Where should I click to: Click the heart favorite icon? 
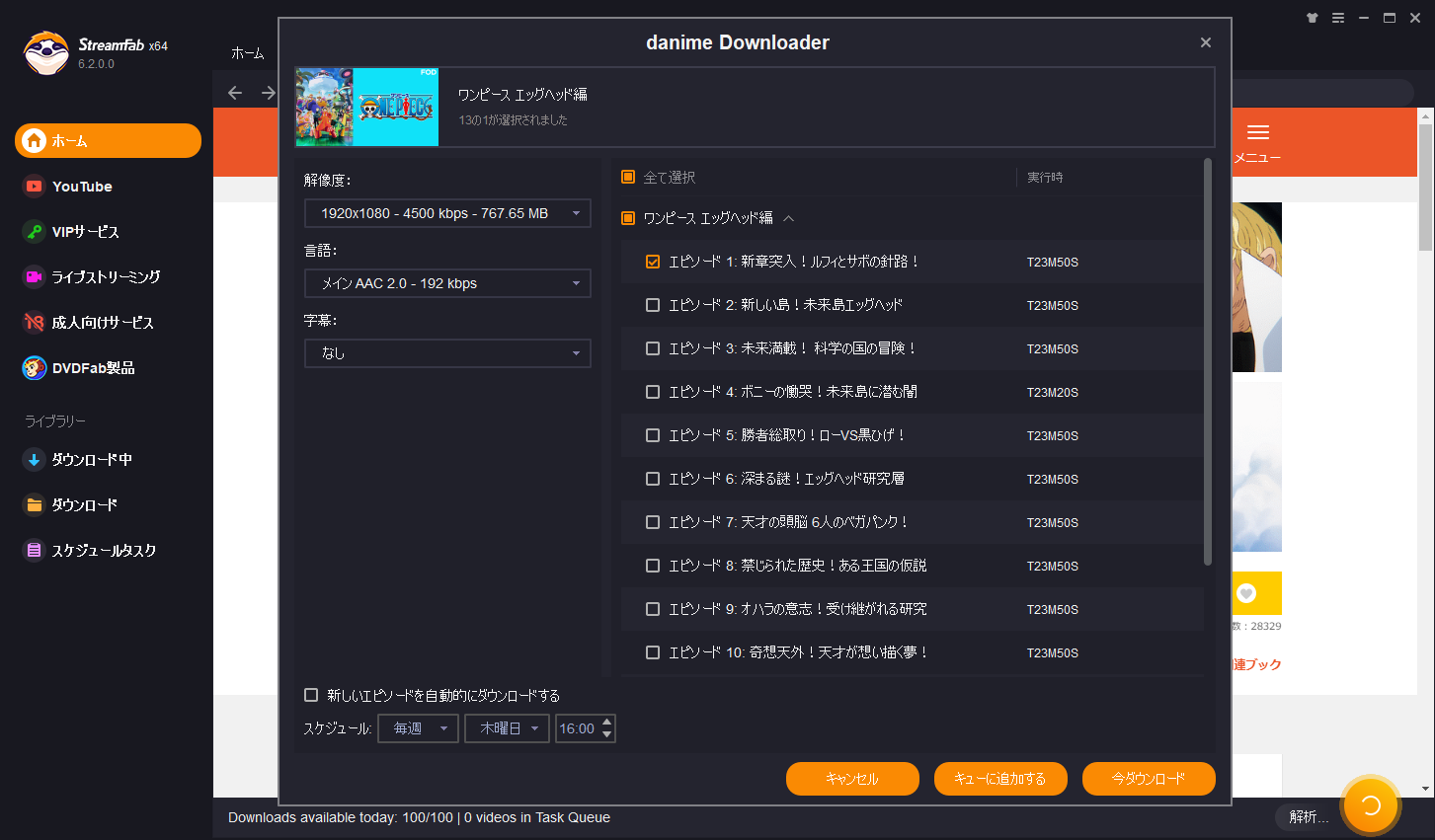1246,593
